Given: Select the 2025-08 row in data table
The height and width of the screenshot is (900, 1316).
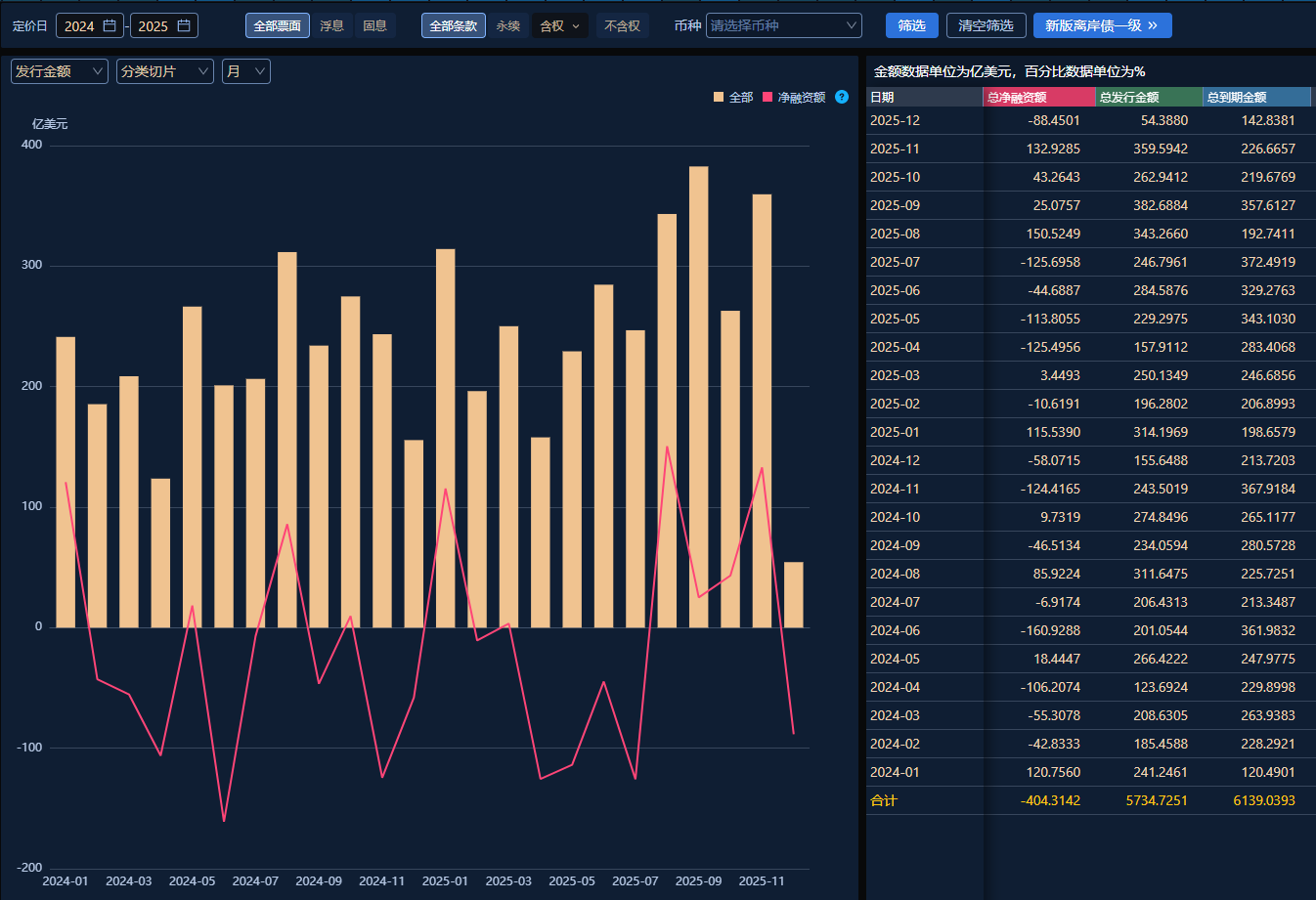Looking at the screenshot, I should point(1089,234).
